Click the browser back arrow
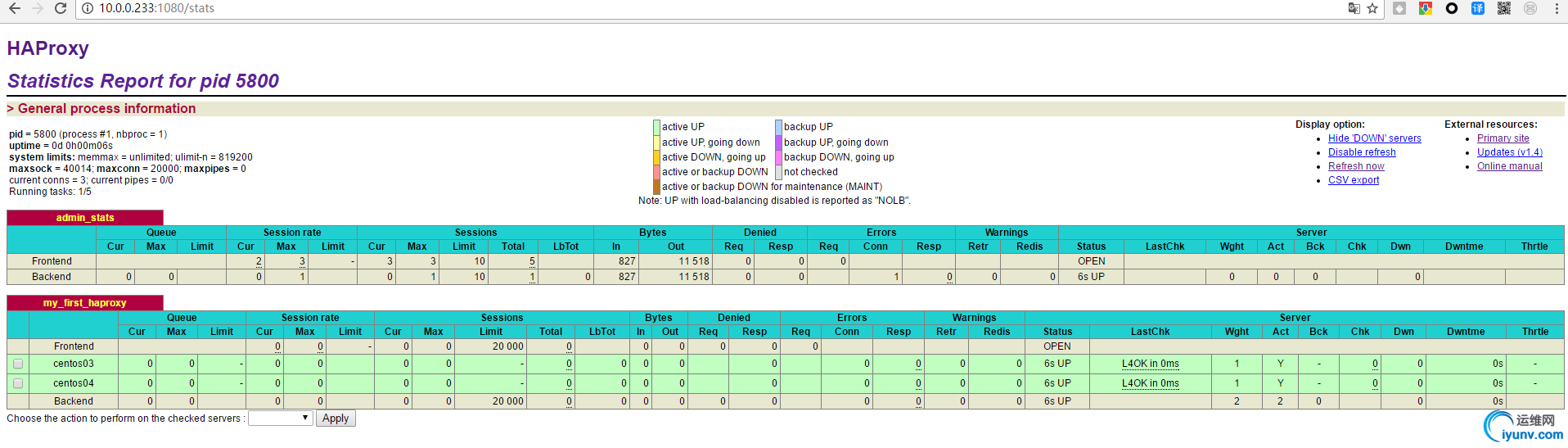The height and width of the screenshot is (448, 1568). click(14, 8)
